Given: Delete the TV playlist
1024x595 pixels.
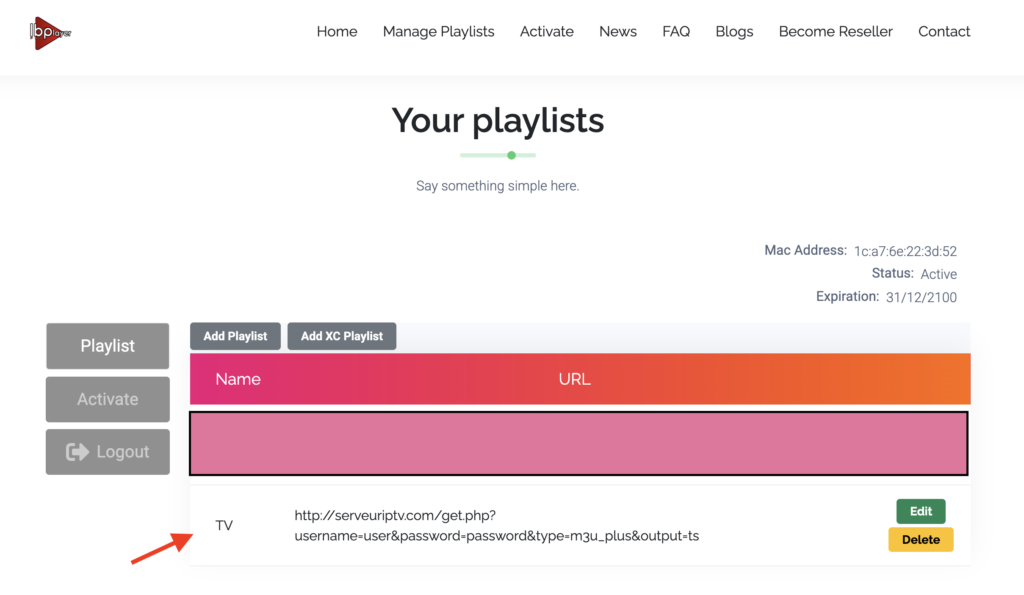Looking at the screenshot, I should (920, 540).
